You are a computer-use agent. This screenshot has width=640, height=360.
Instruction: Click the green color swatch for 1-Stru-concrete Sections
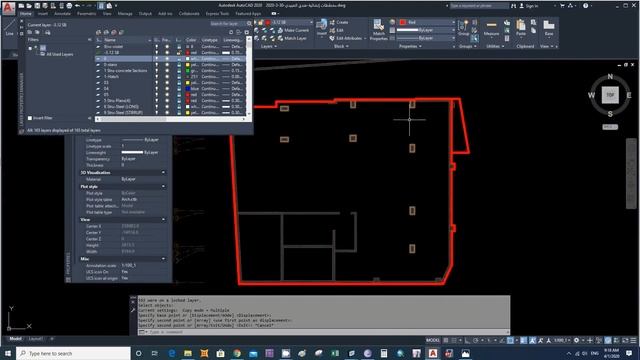pyautogui.click(x=188, y=71)
